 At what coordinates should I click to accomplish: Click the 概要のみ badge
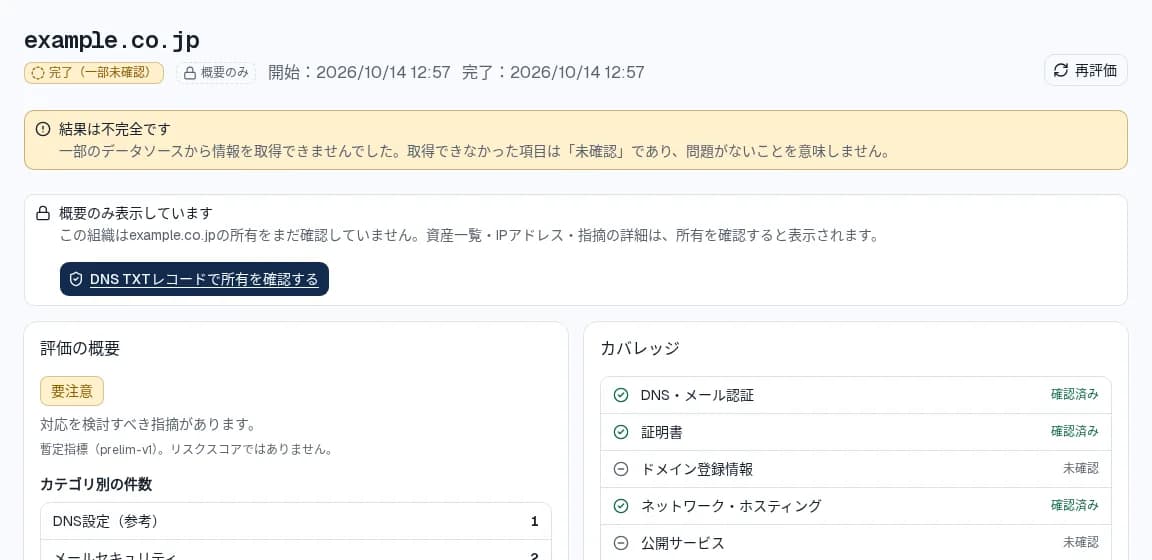[216, 73]
